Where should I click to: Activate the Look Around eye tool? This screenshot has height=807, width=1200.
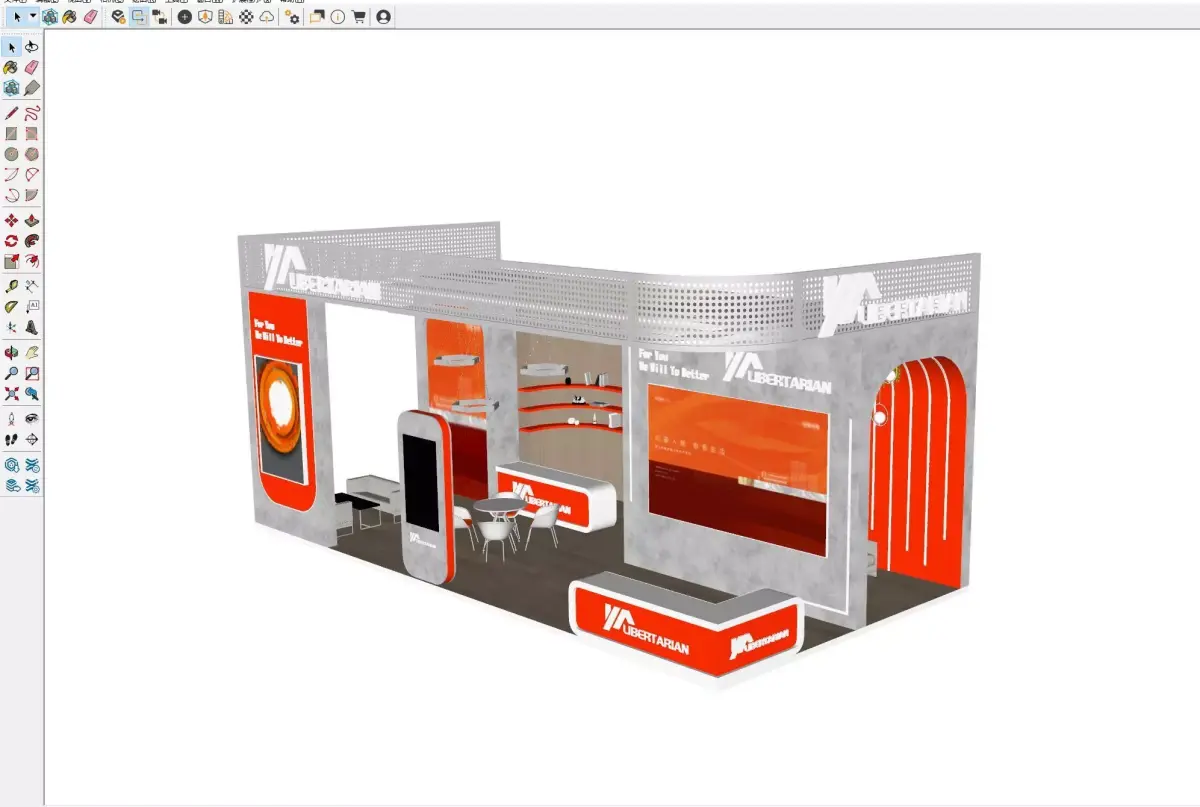click(32, 417)
